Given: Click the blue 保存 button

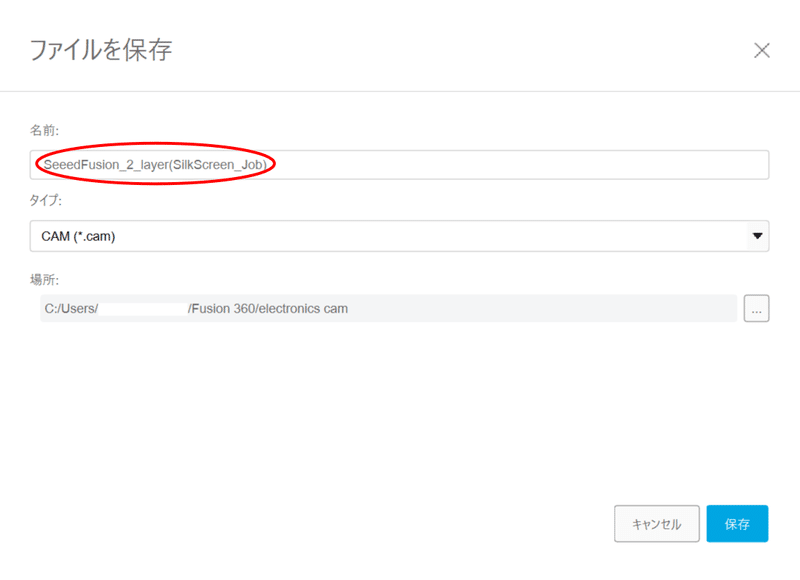Looking at the screenshot, I should [737, 524].
